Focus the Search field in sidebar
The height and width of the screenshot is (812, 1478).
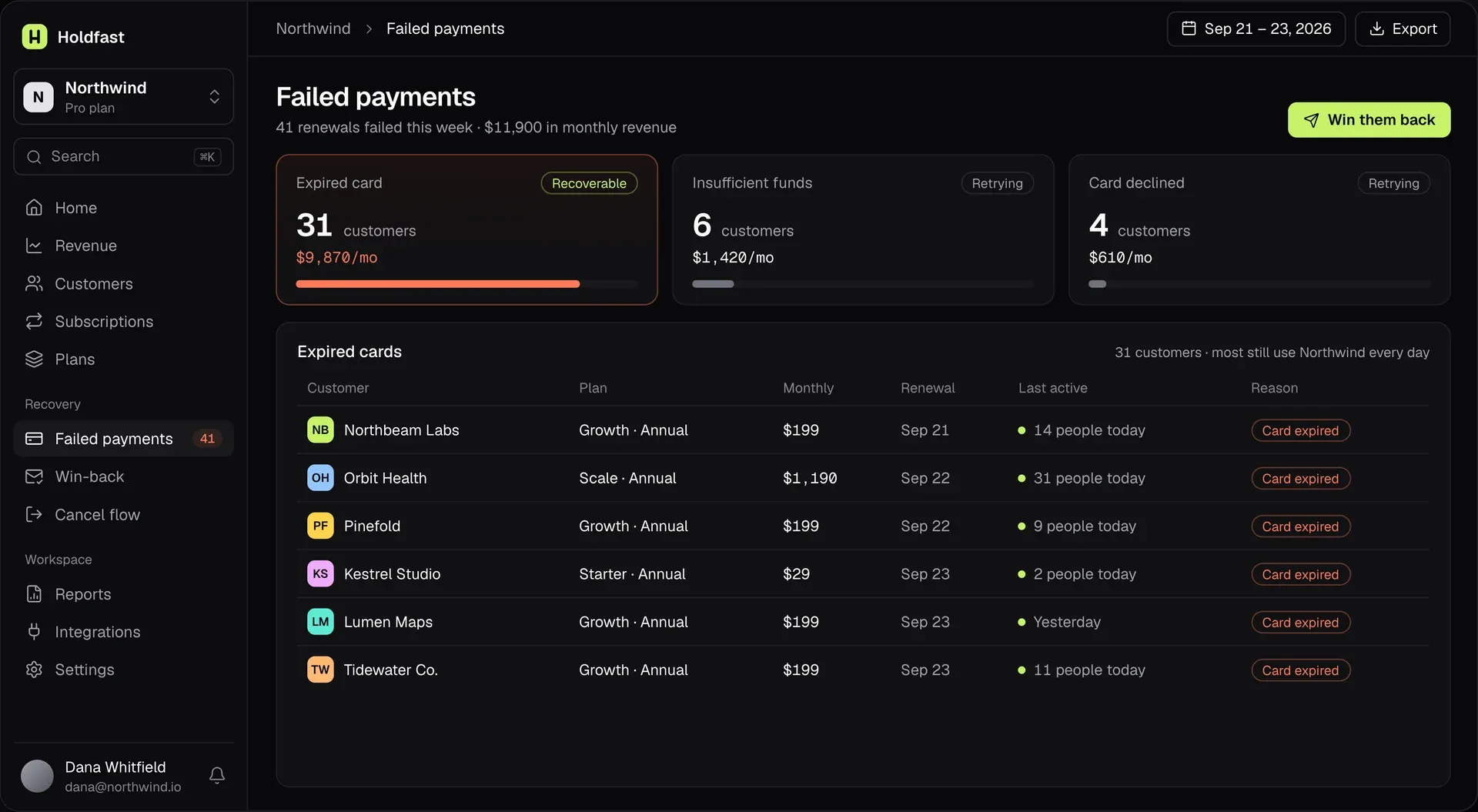click(123, 156)
